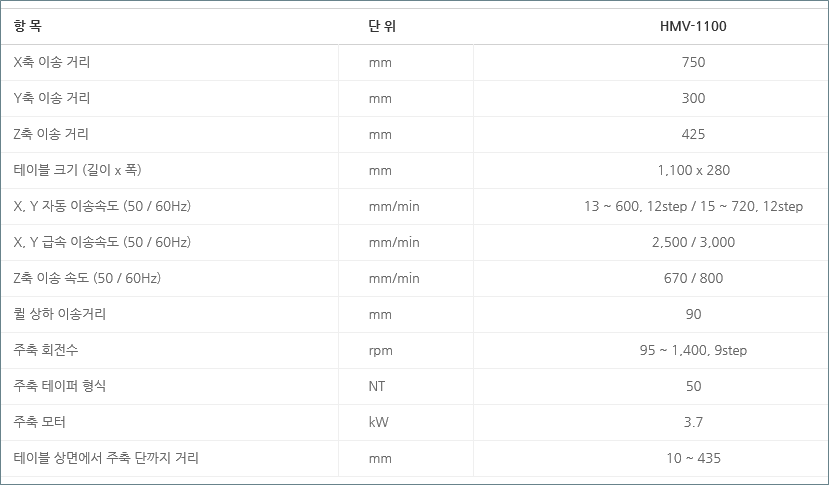Screen dimensions: 829x485
Task: Click the spindle motor value 3.7
Action: (693, 422)
